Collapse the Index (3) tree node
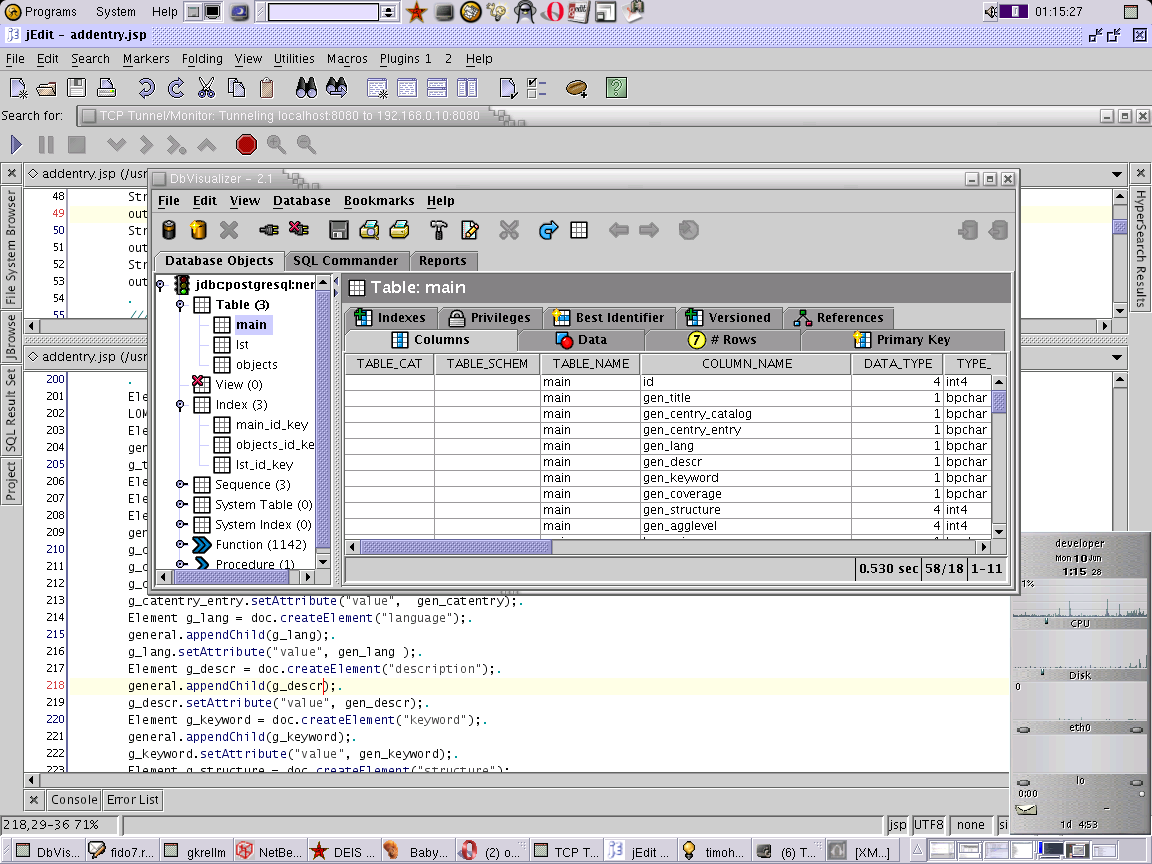1152x864 pixels. tap(180, 405)
